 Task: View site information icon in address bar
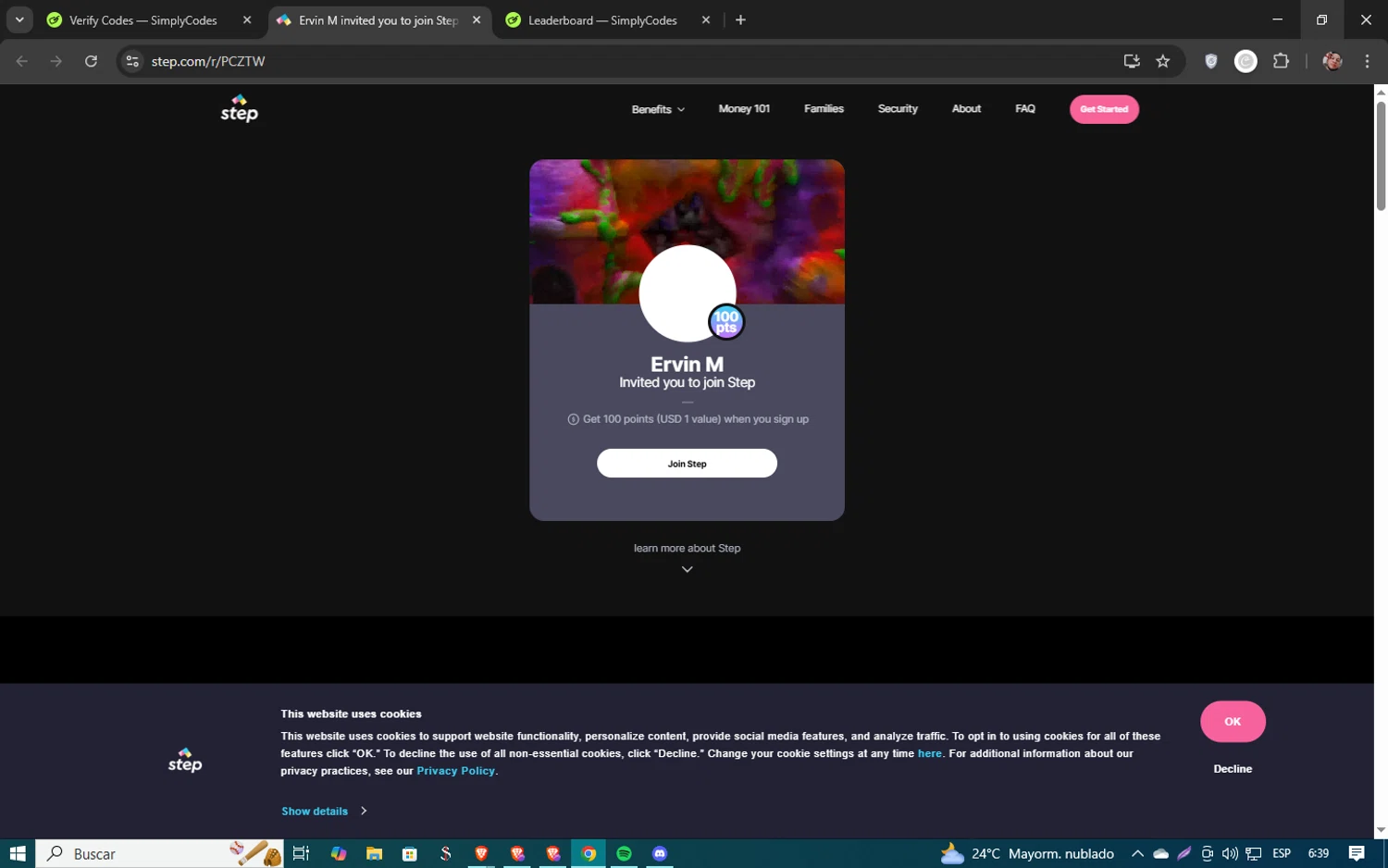pos(132,61)
